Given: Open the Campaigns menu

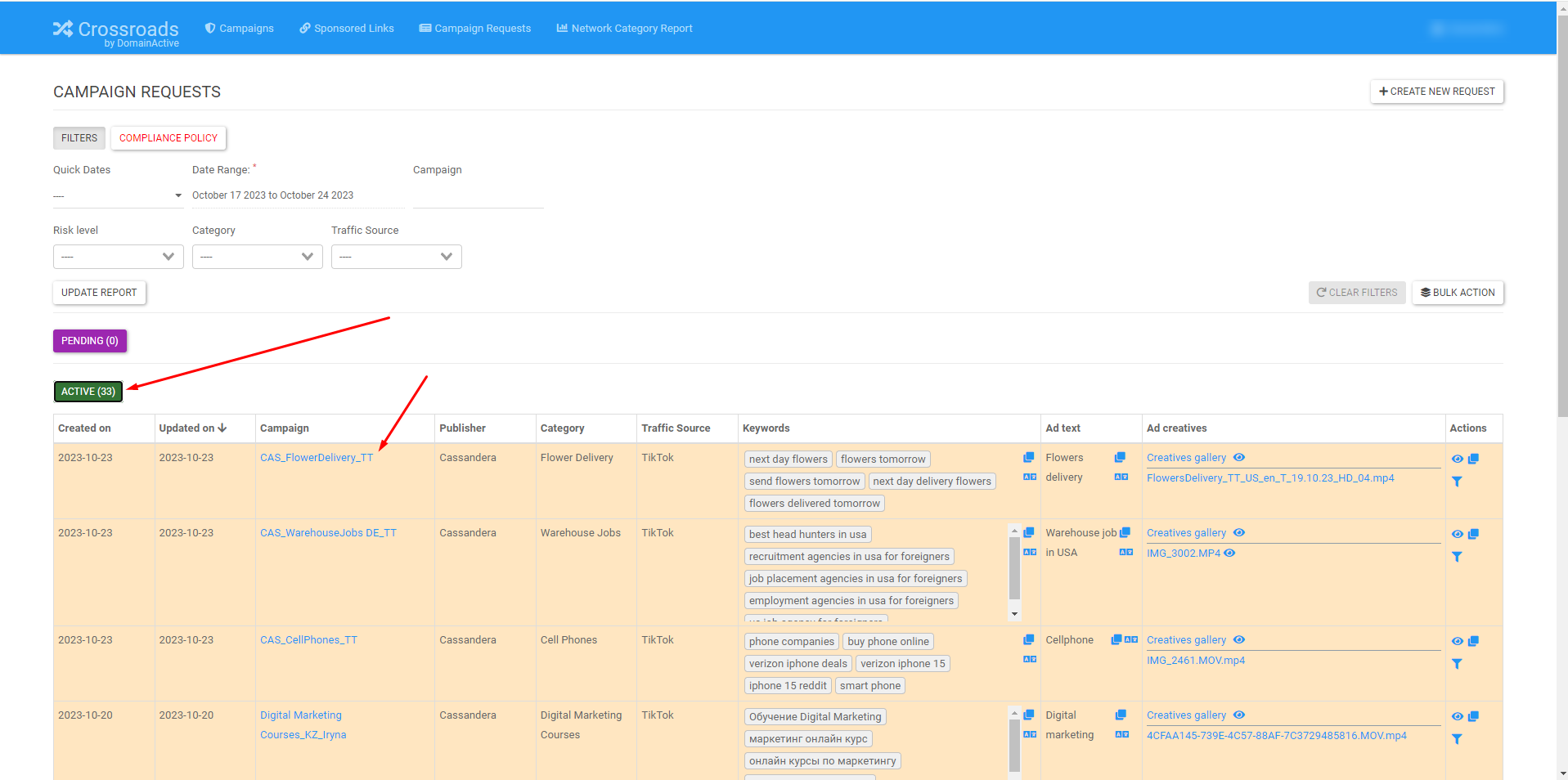Looking at the screenshot, I should coord(240,28).
